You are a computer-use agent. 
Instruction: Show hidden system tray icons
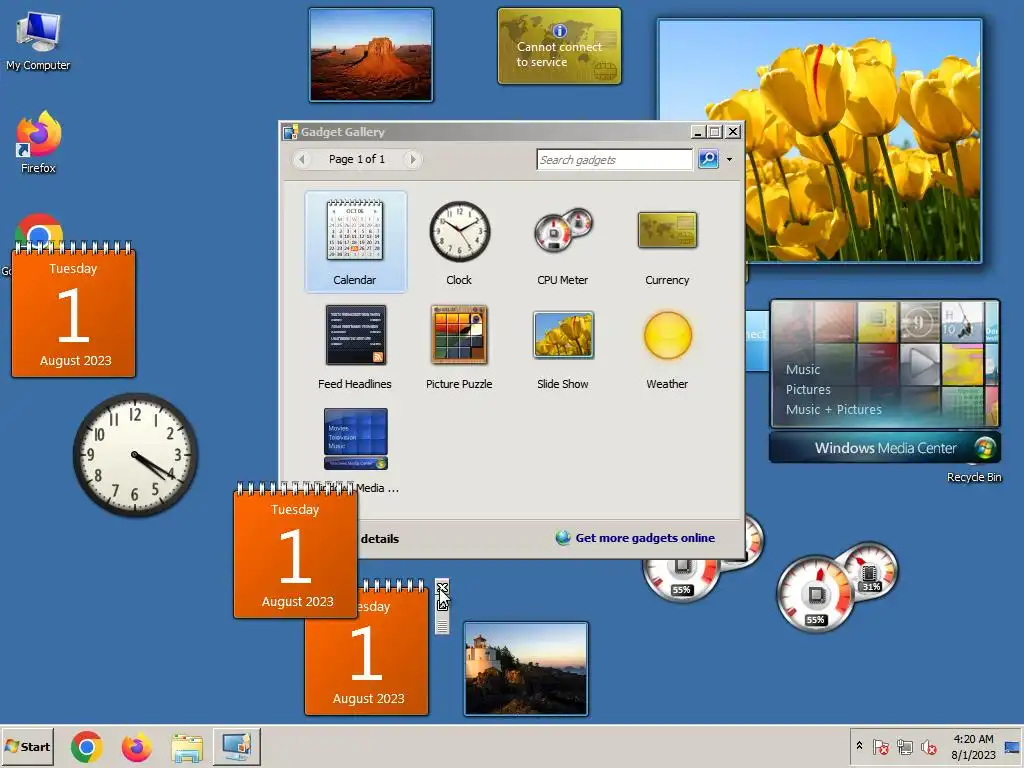[859, 746]
